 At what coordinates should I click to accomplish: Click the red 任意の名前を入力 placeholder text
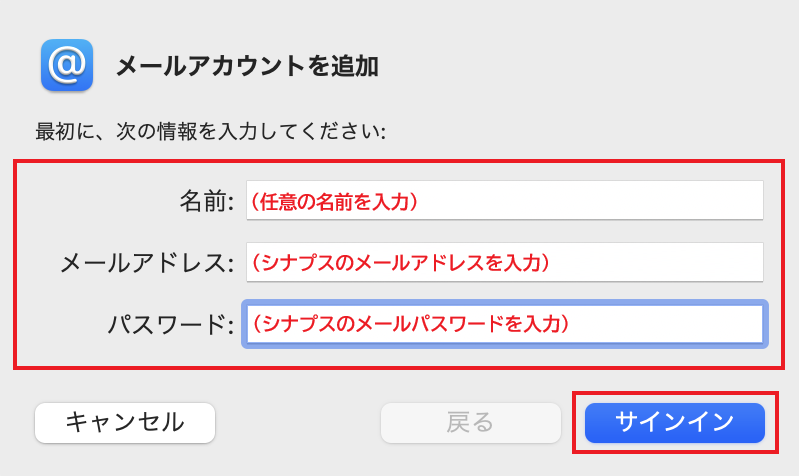pyautogui.click(x=333, y=202)
